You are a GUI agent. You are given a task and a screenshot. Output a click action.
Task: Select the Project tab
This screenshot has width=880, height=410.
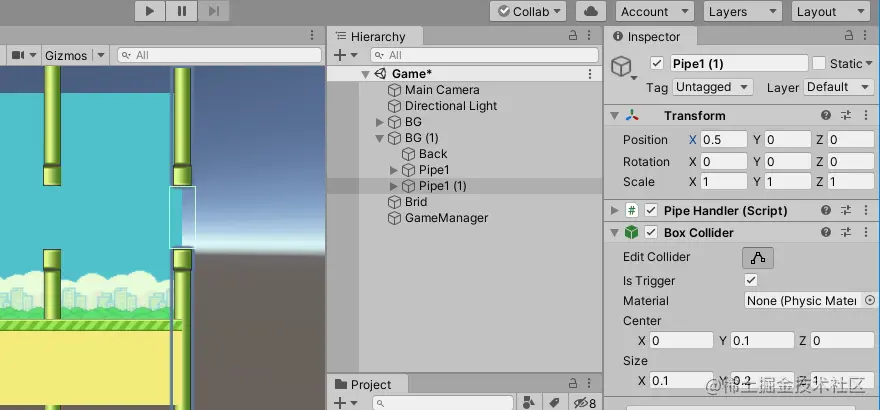click(368, 384)
